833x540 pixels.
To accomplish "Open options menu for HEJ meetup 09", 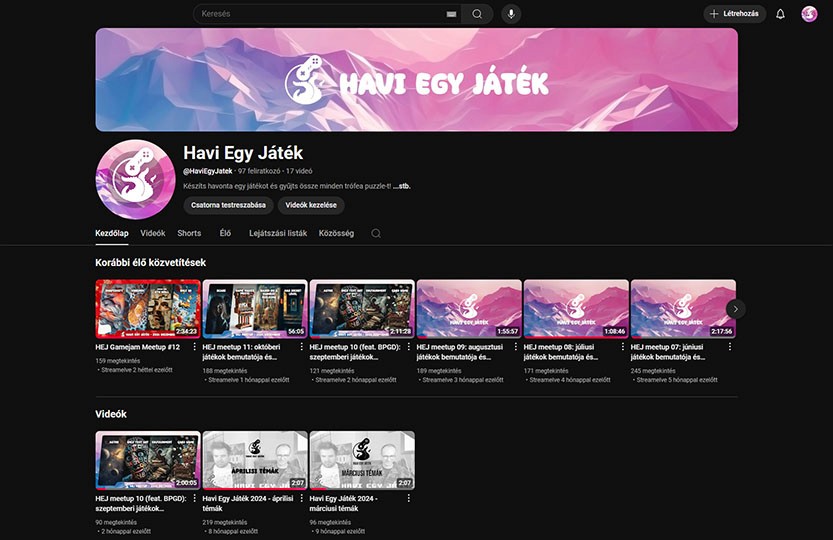I will tap(515, 347).
